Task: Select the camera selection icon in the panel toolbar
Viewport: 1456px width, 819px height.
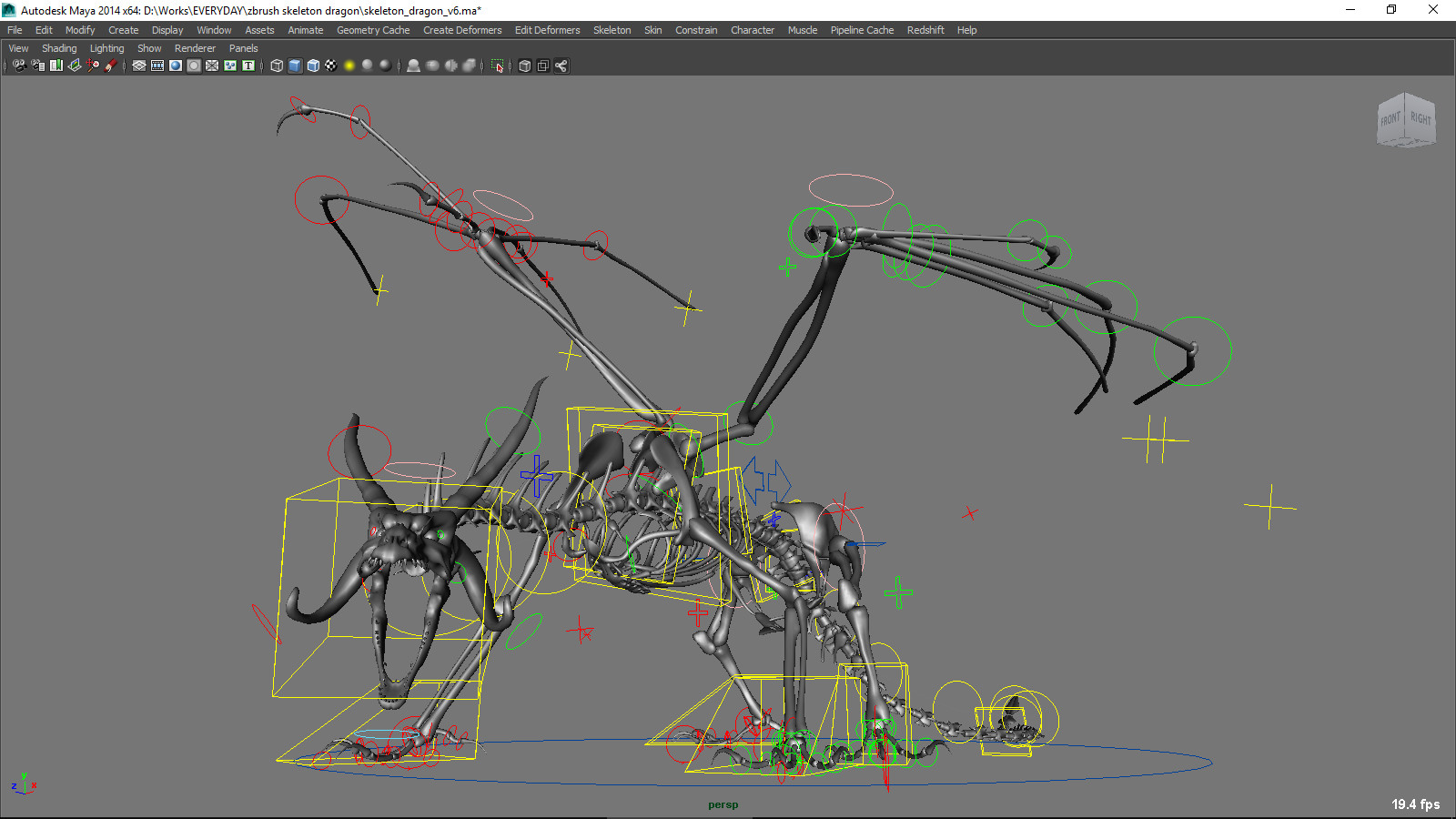Action: (20, 66)
